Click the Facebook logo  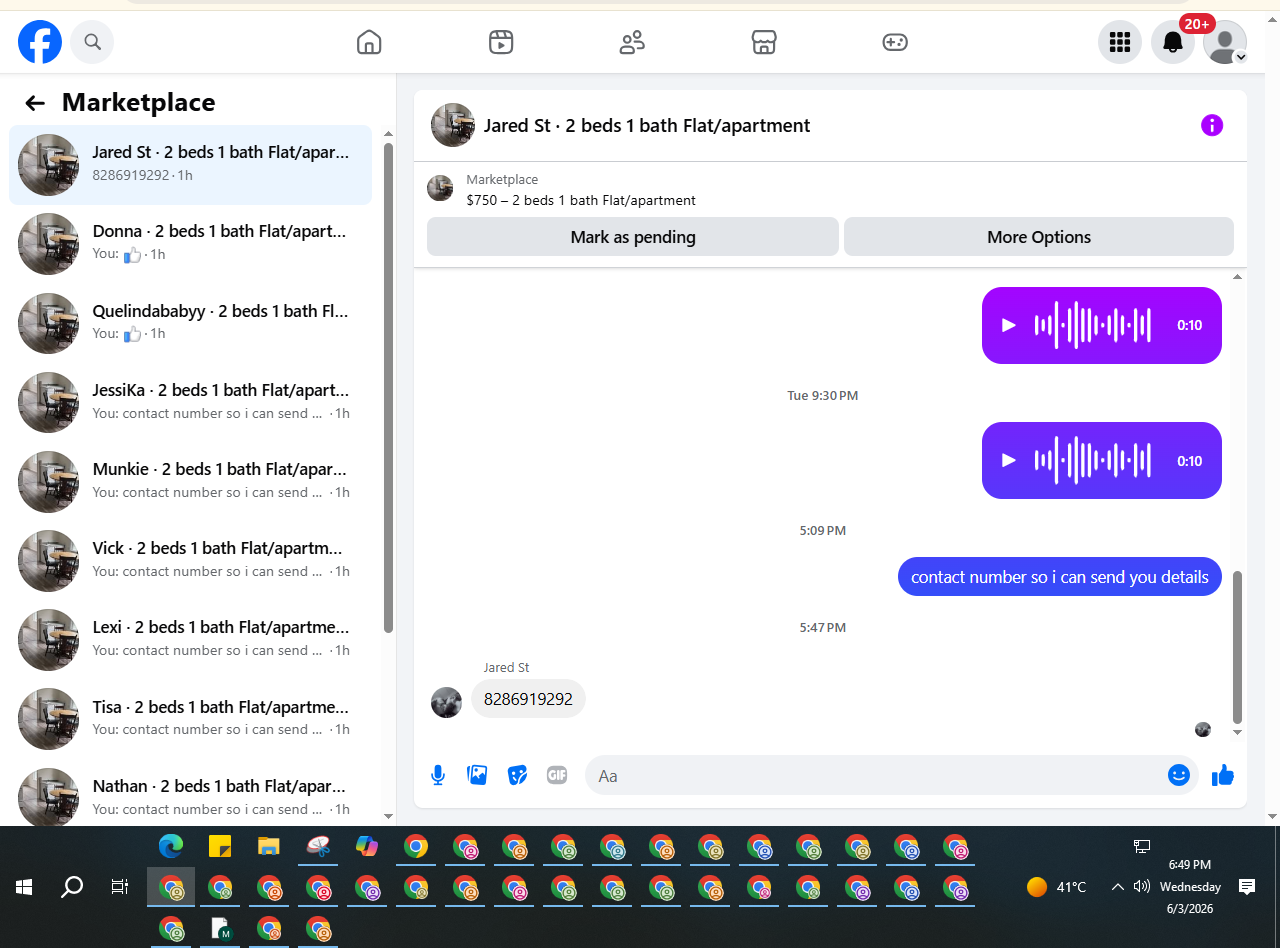40,42
